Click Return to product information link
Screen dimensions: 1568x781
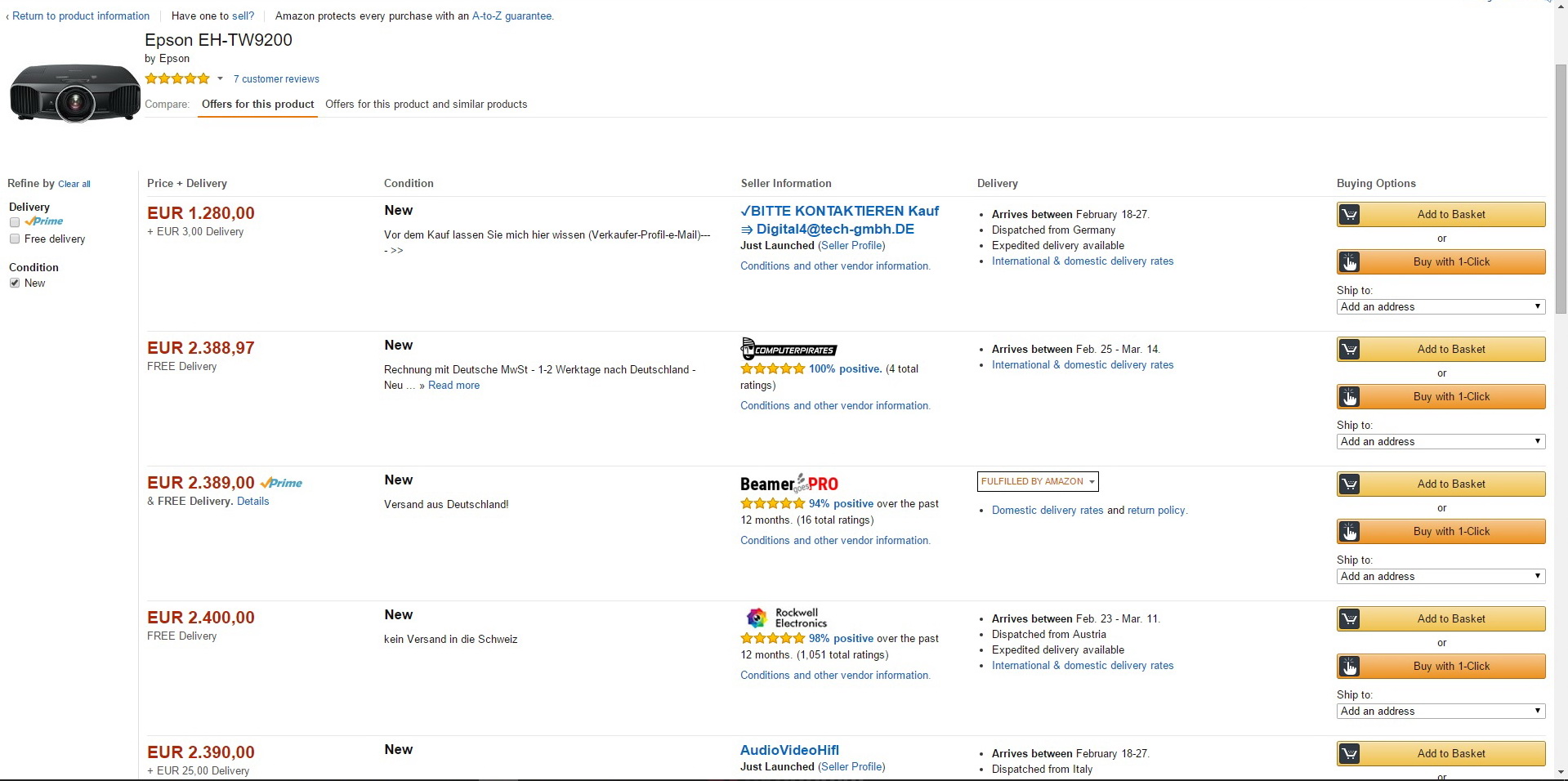pyautogui.click(x=80, y=16)
